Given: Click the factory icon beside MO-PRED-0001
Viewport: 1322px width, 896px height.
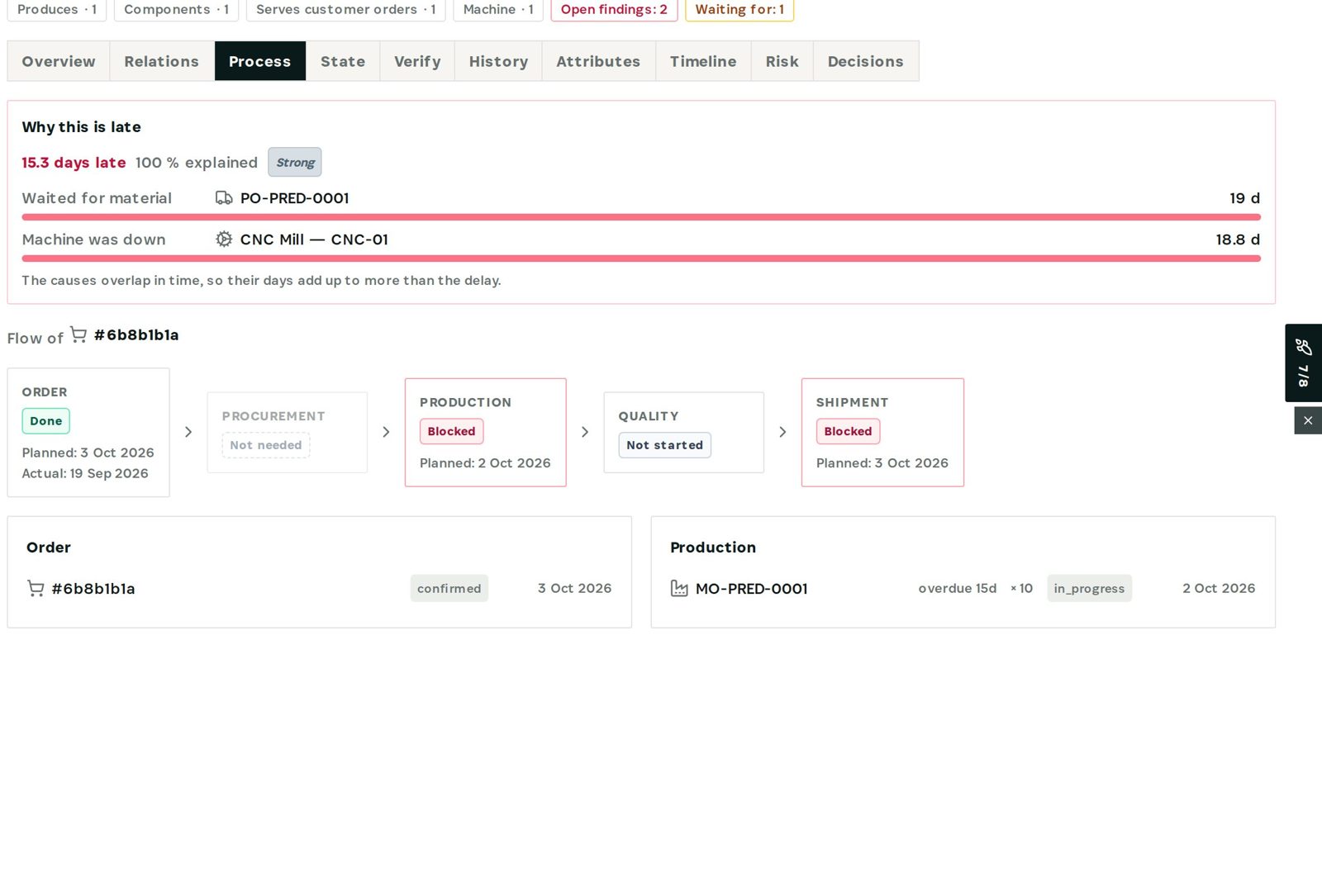Looking at the screenshot, I should coord(679,589).
